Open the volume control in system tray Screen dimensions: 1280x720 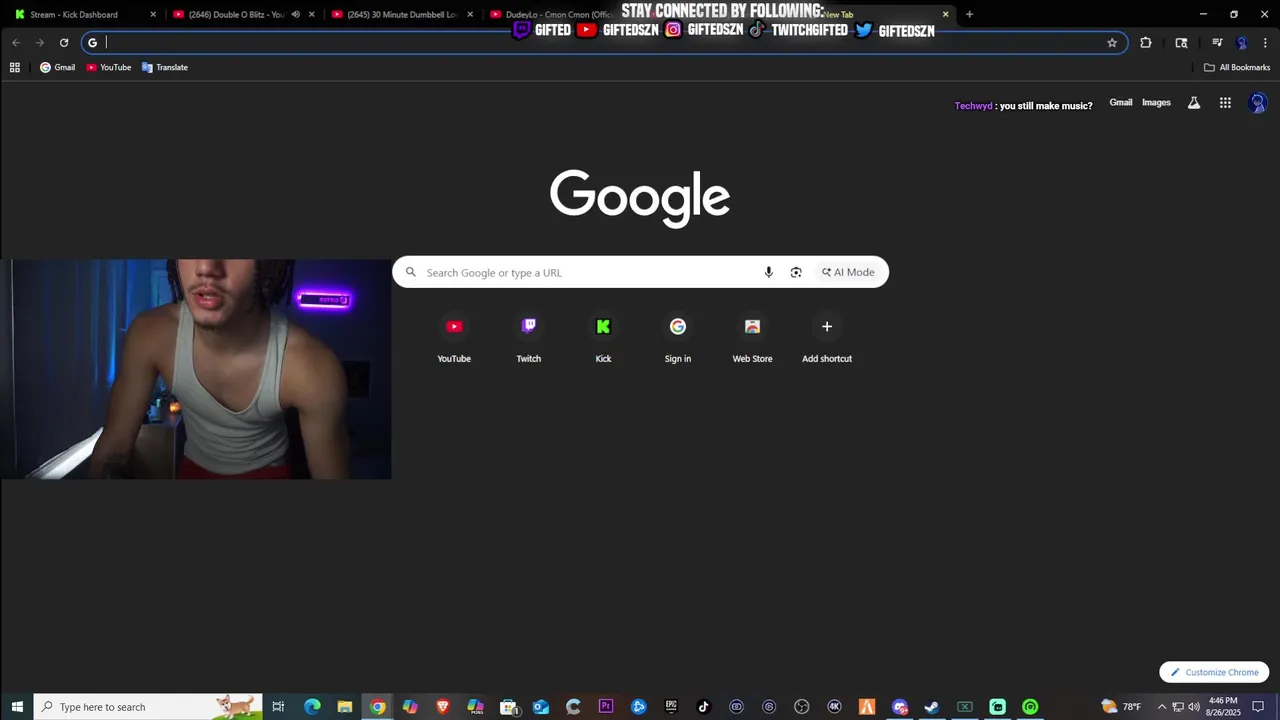[x=1194, y=707]
